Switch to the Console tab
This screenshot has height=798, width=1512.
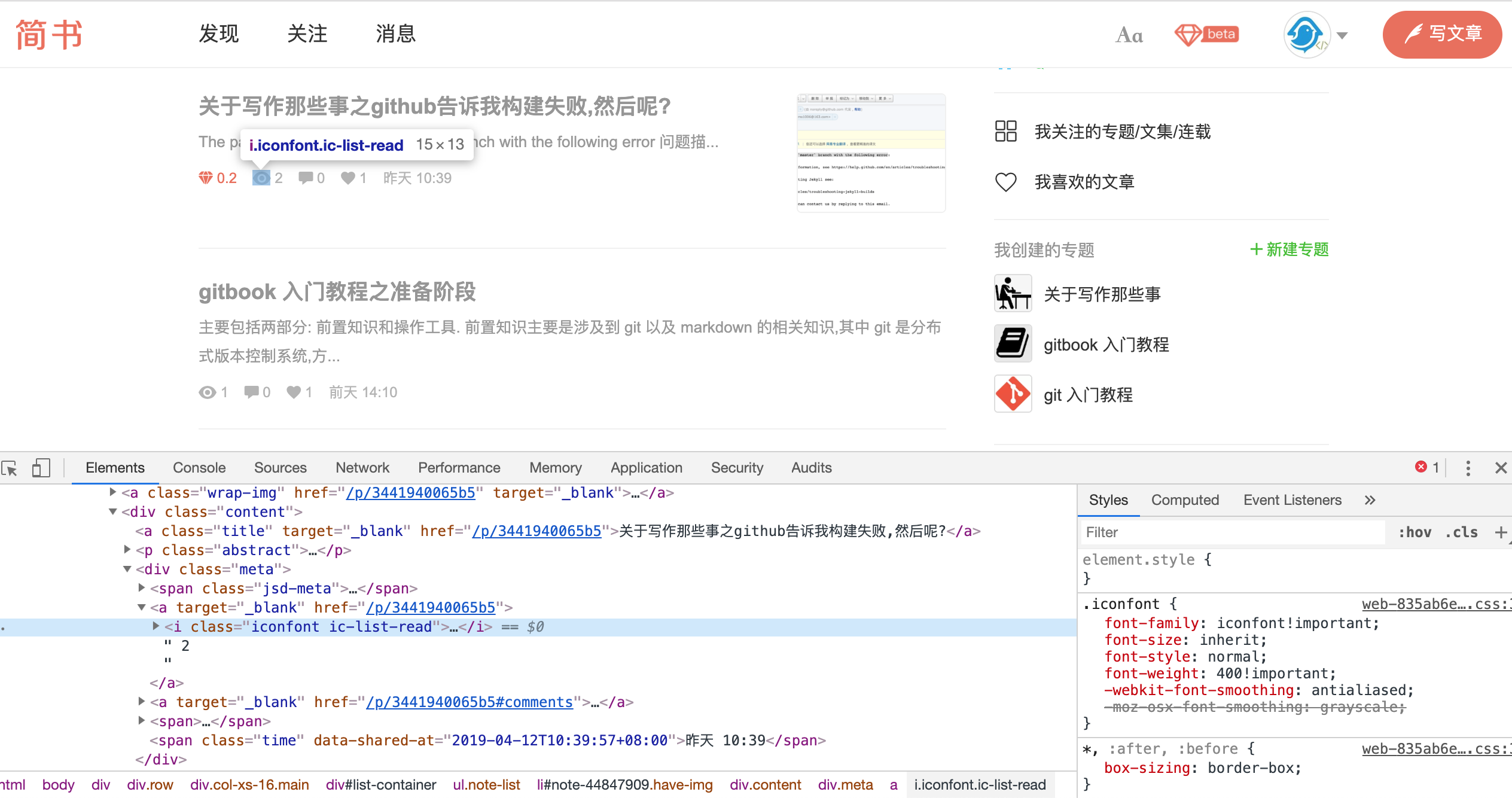199,468
